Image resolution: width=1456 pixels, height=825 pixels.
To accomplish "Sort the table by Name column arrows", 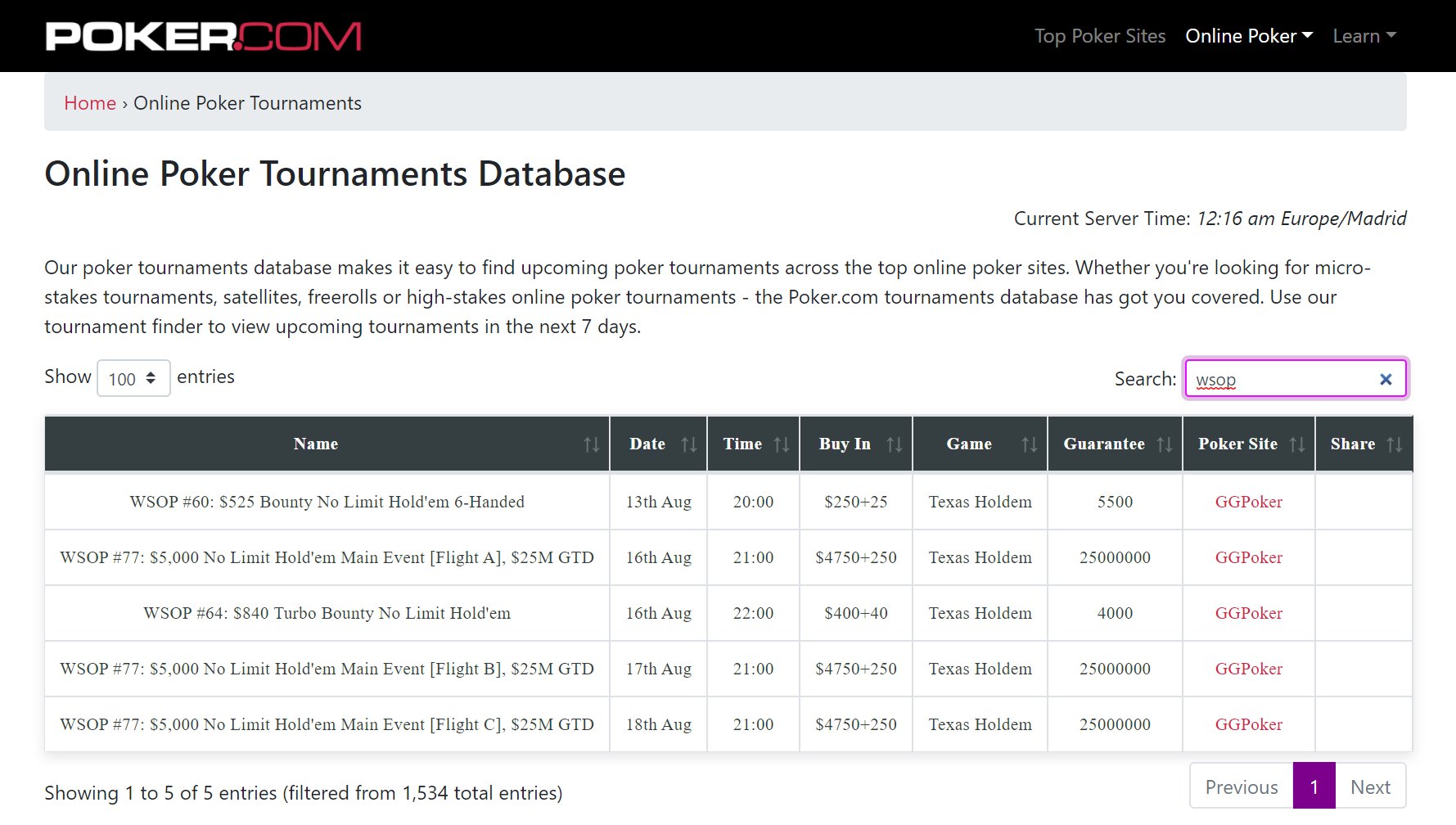I will click(x=592, y=444).
